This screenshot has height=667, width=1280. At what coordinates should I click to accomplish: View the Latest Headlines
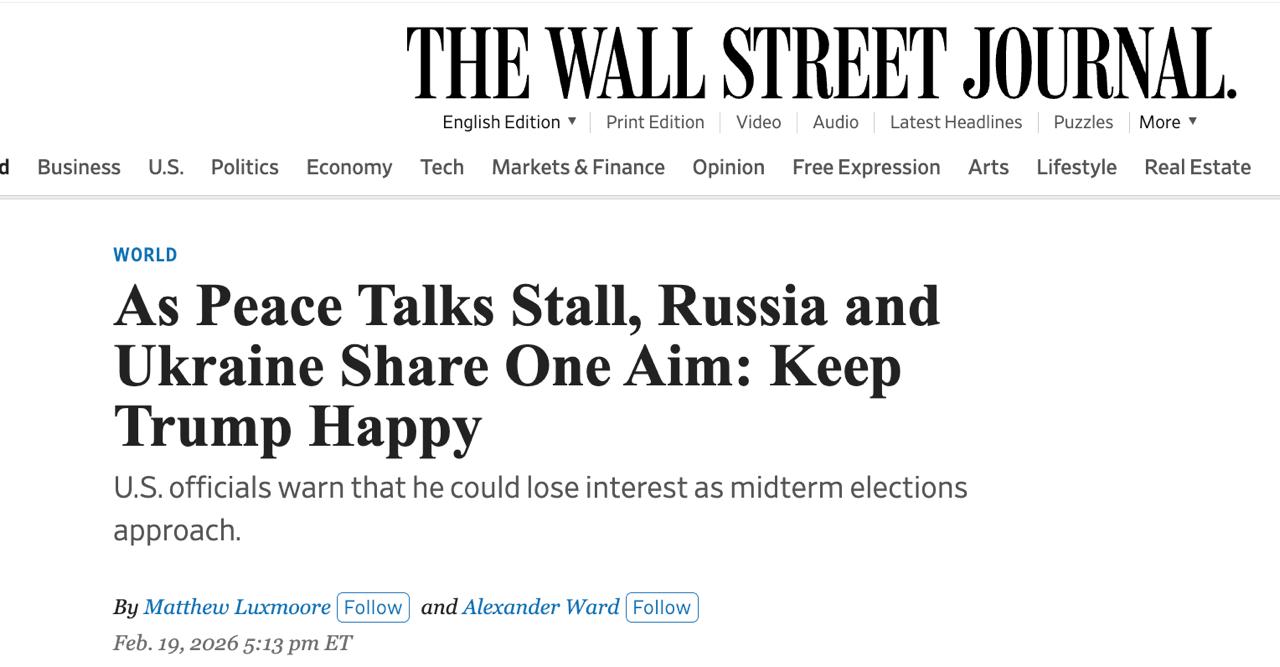[x=956, y=122]
